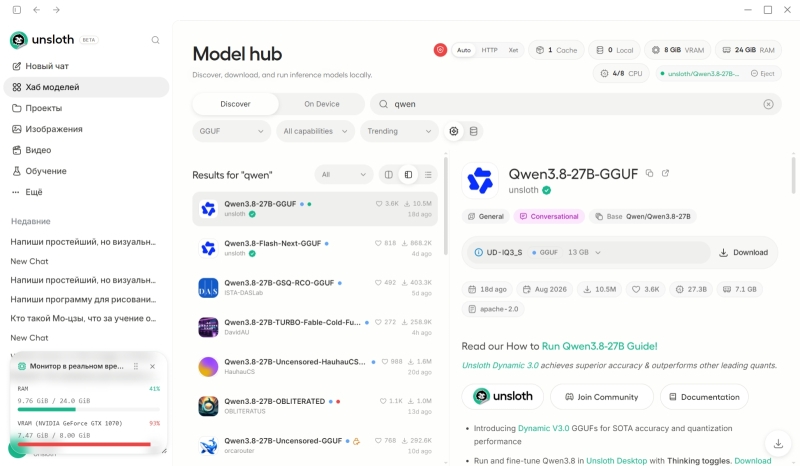Viewport: 800px width, 466px height.
Task: Open the 1 Cache chip
Action: click(556, 50)
